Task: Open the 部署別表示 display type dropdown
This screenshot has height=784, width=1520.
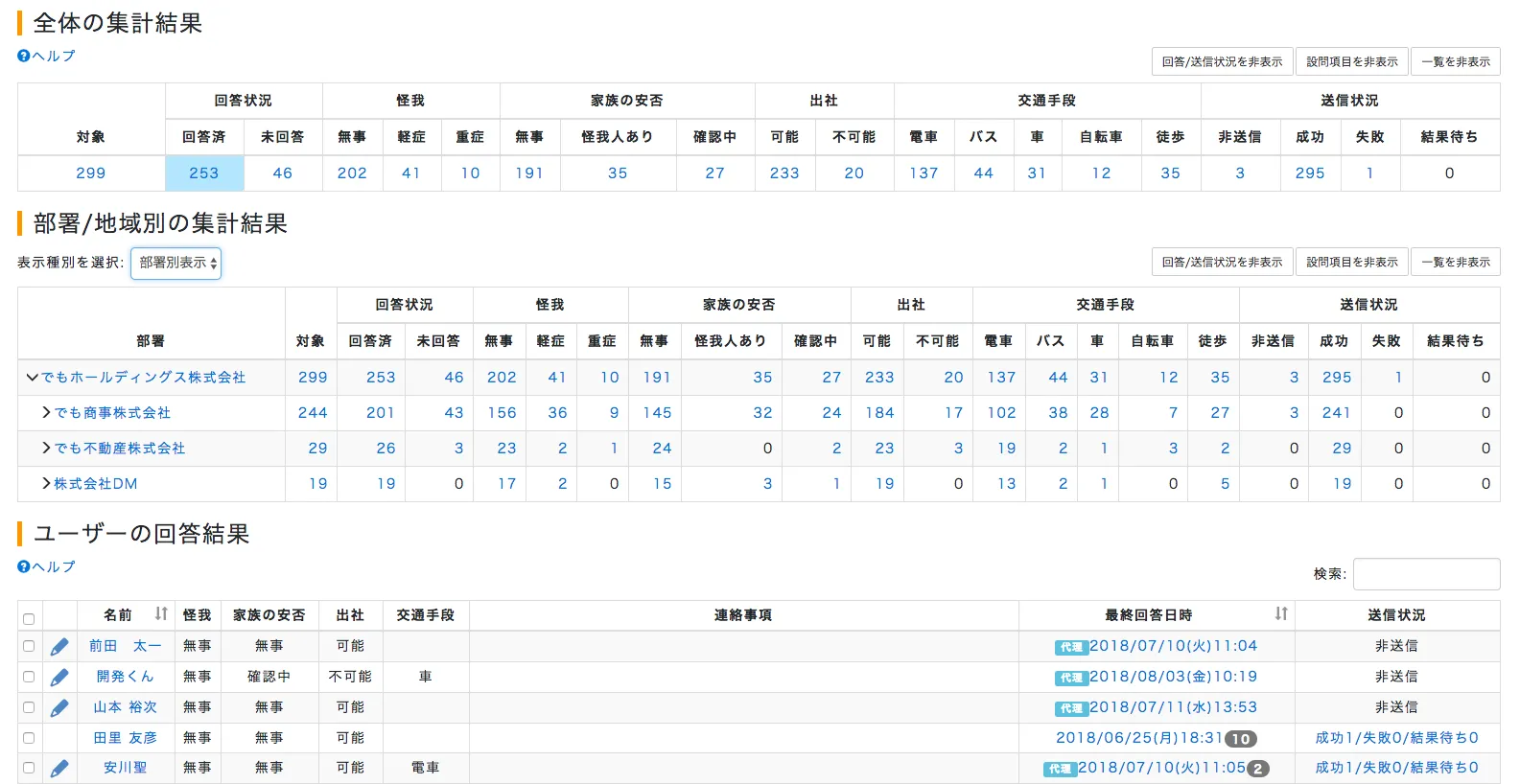Action: 176,263
